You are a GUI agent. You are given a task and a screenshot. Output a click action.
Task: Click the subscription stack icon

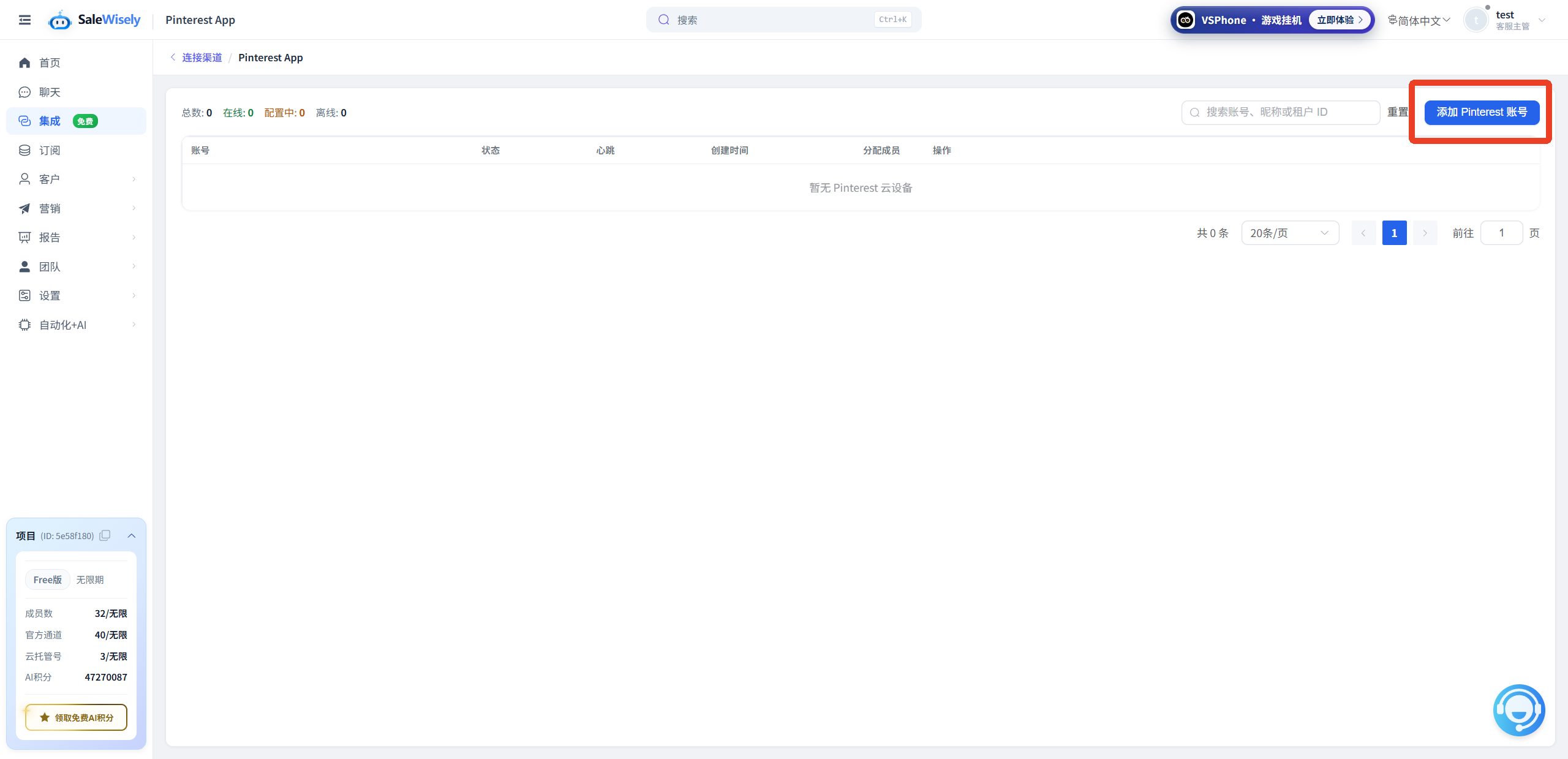(x=24, y=150)
